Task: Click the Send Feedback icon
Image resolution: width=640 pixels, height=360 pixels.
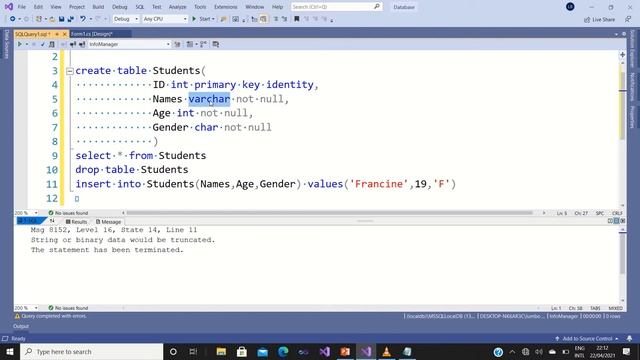Action: [628, 19]
